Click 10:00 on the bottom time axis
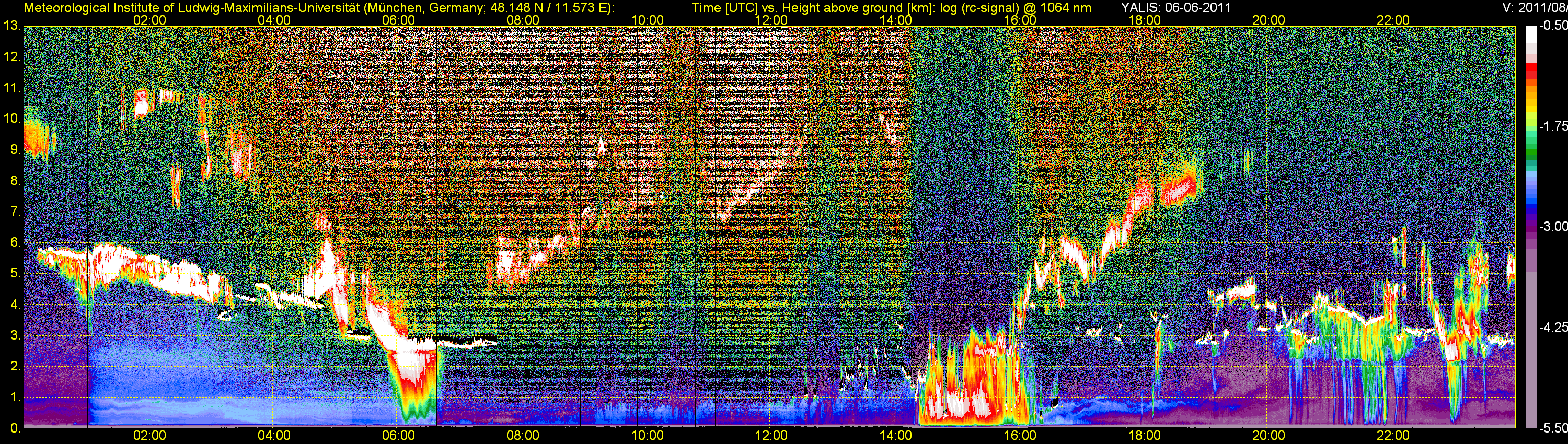The width and height of the screenshot is (1568, 444). click(x=647, y=436)
